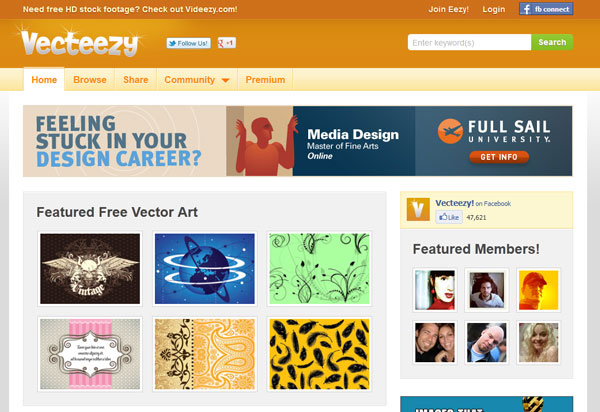Click the fb connect button
Image resolution: width=600 pixels, height=412 pixels.
coord(546,9)
